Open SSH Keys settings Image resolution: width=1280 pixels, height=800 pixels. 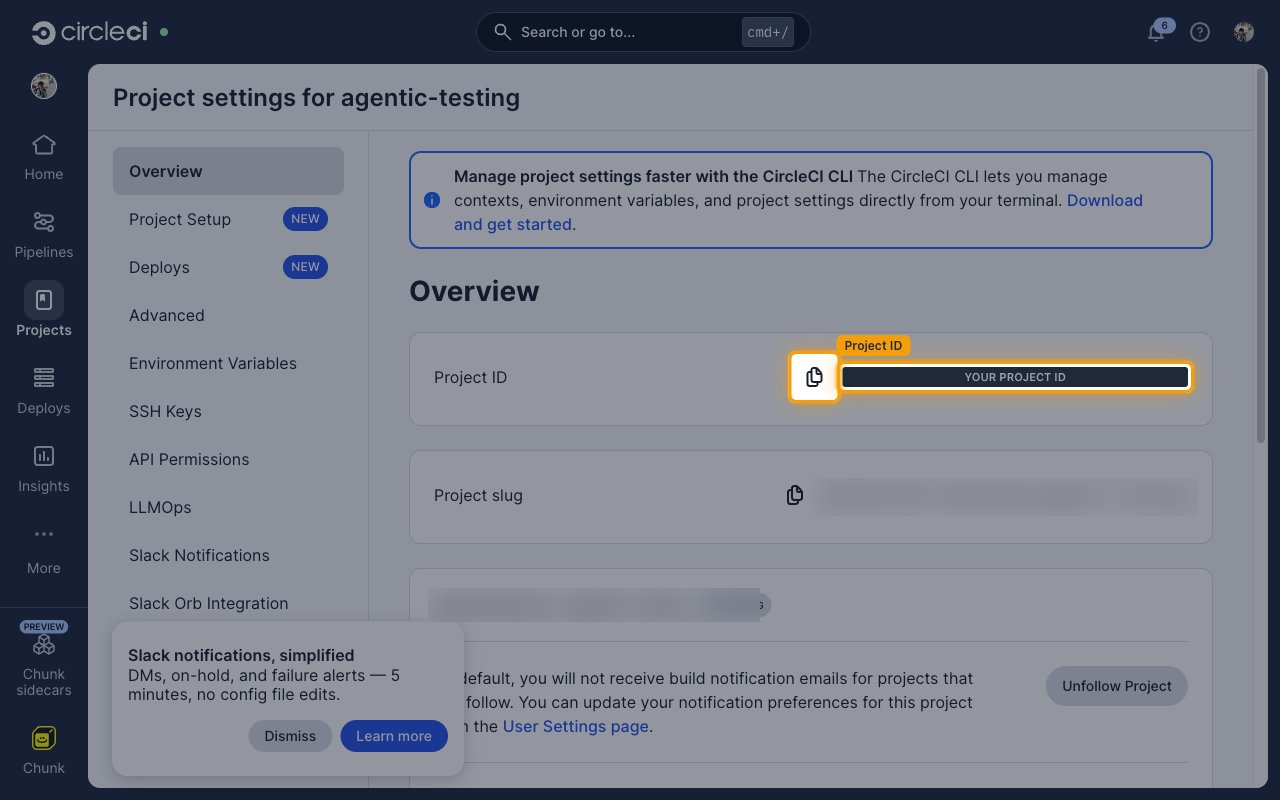tap(228, 411)
